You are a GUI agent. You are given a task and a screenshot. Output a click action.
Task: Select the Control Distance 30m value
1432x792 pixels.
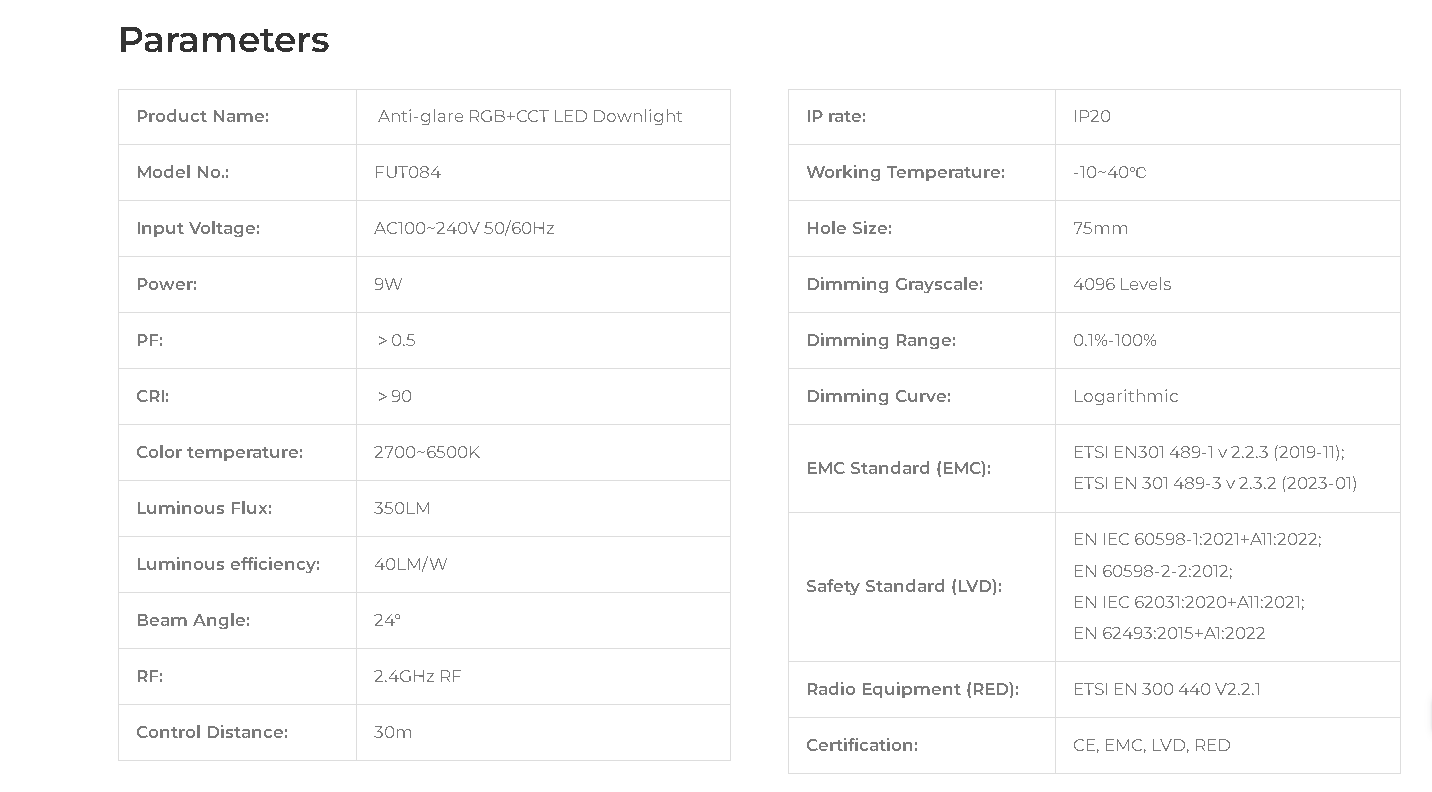coord(393,732)
